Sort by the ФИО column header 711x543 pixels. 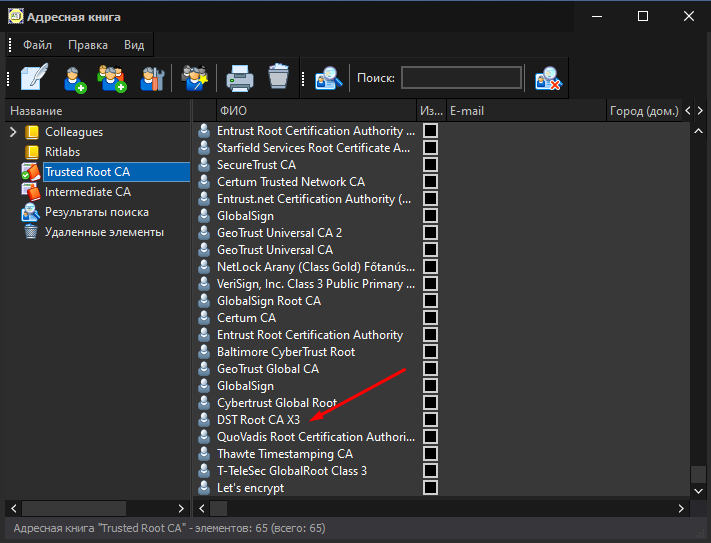(x=316, y=111)
